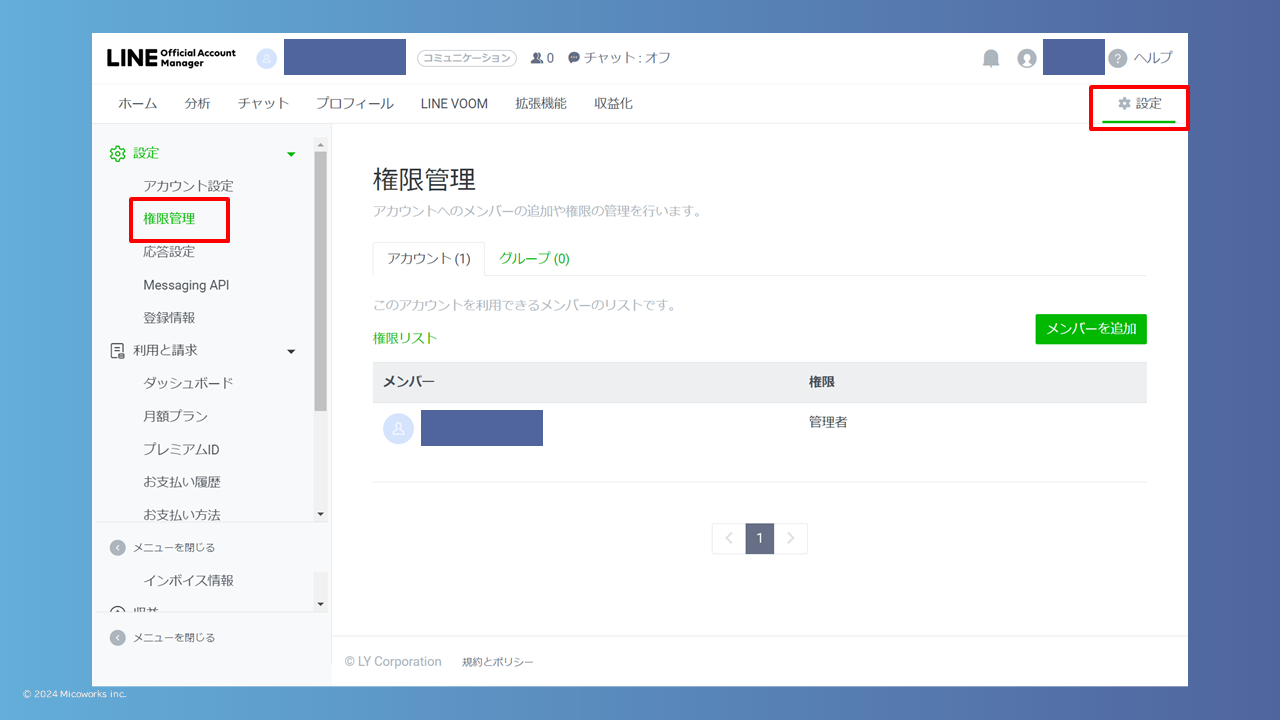Open お支払い履歴 in the sidebar

point(182,482)
